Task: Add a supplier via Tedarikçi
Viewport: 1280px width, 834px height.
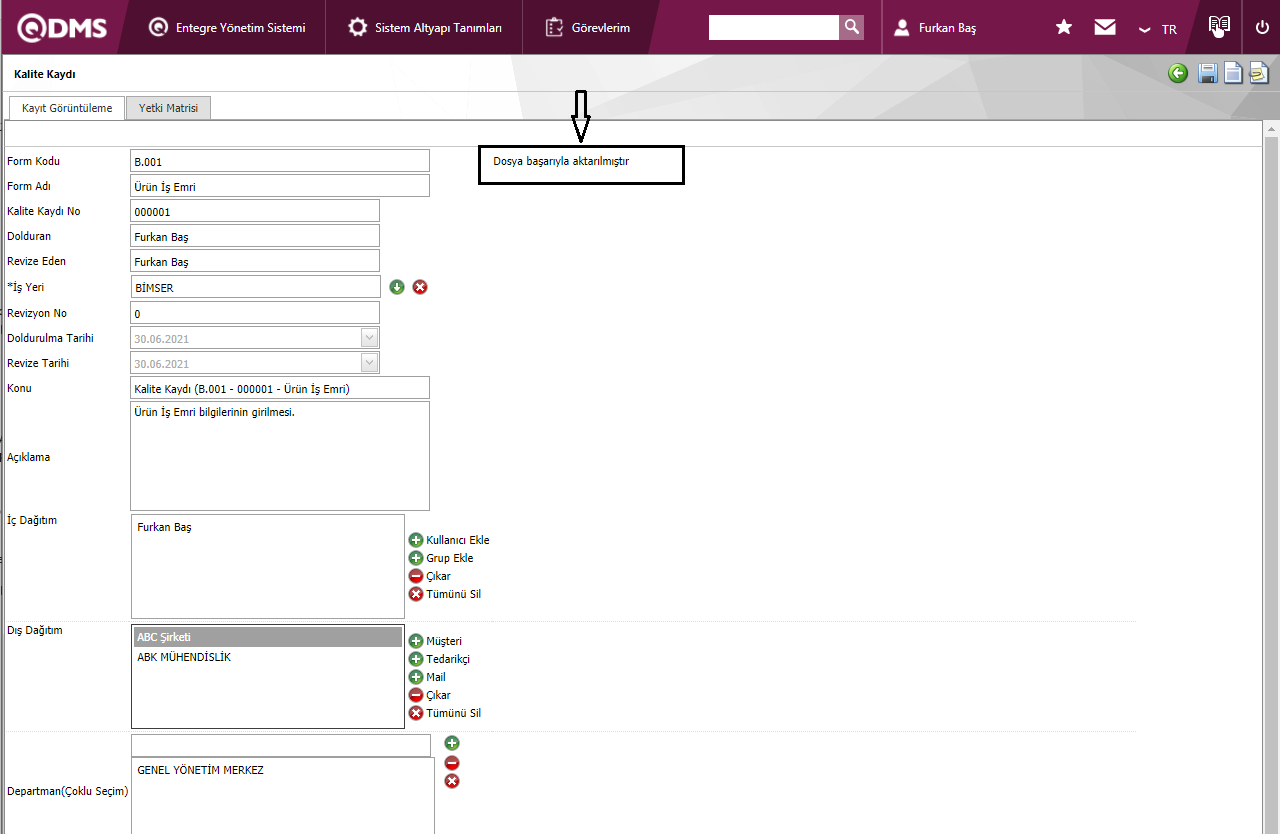Action: pyautogui.click(x=439, y=659)
